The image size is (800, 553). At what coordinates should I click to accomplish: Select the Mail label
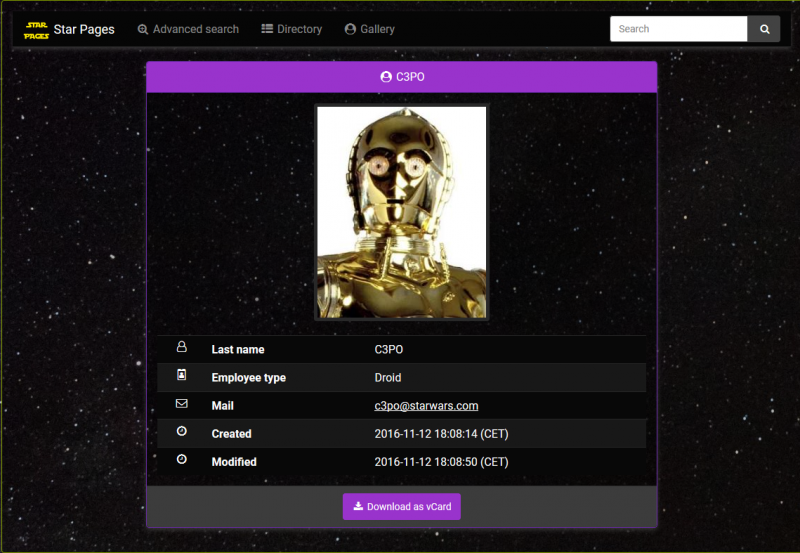click(x=222, y=406)
